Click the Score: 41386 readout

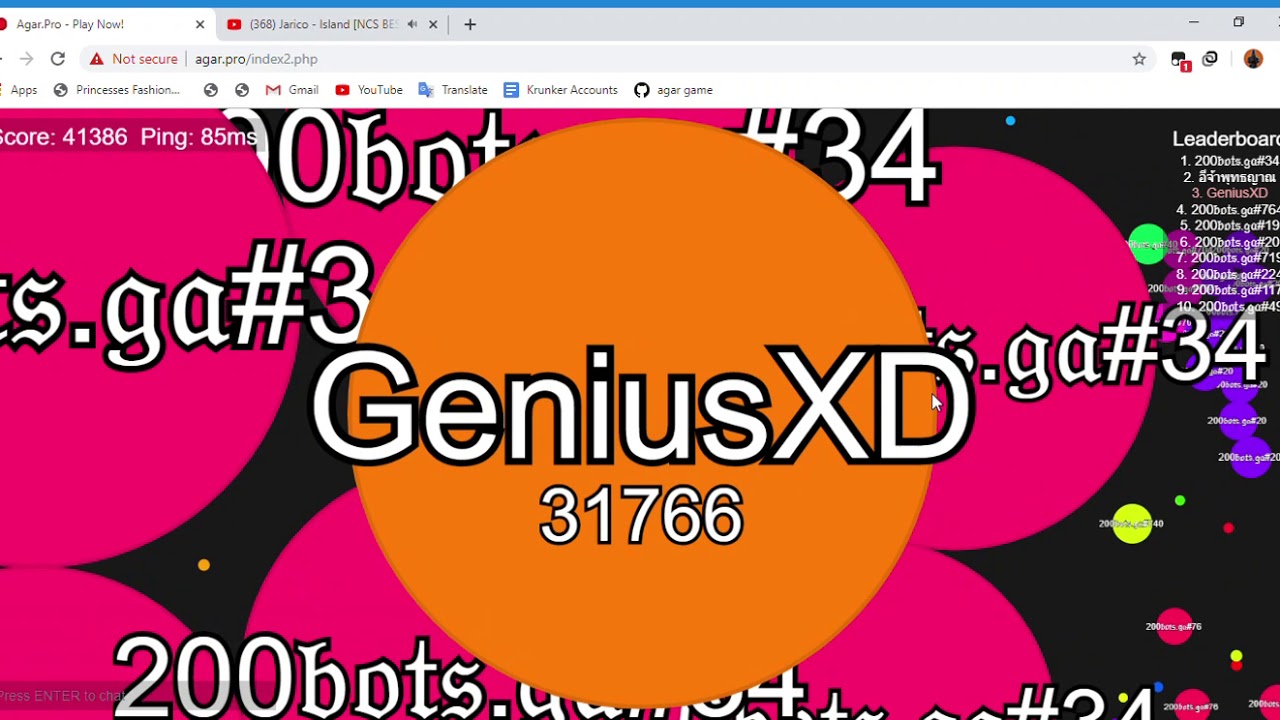64,137
